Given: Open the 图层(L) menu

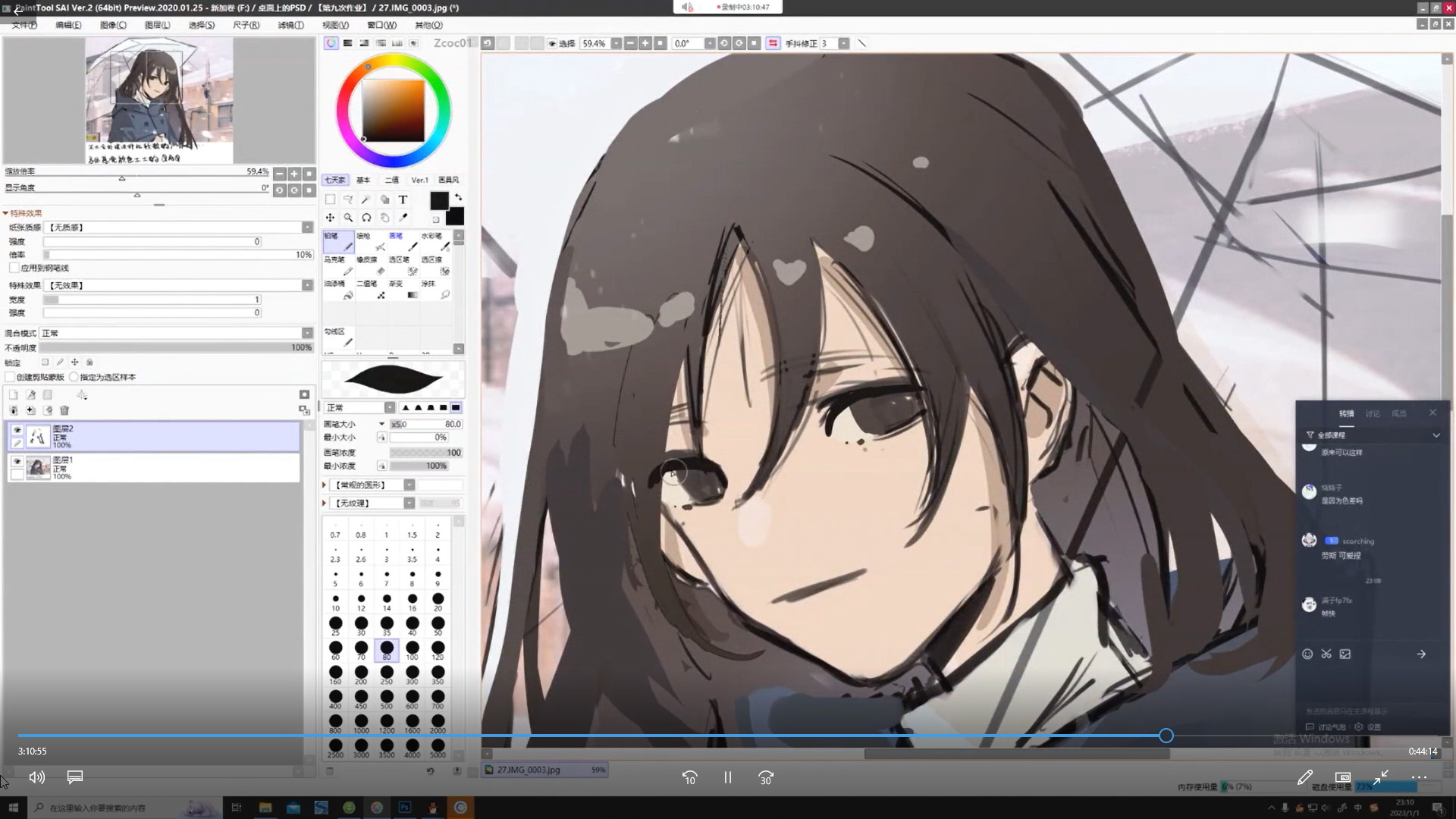Looking at the screenshot, I should click(x=158, y=25).
